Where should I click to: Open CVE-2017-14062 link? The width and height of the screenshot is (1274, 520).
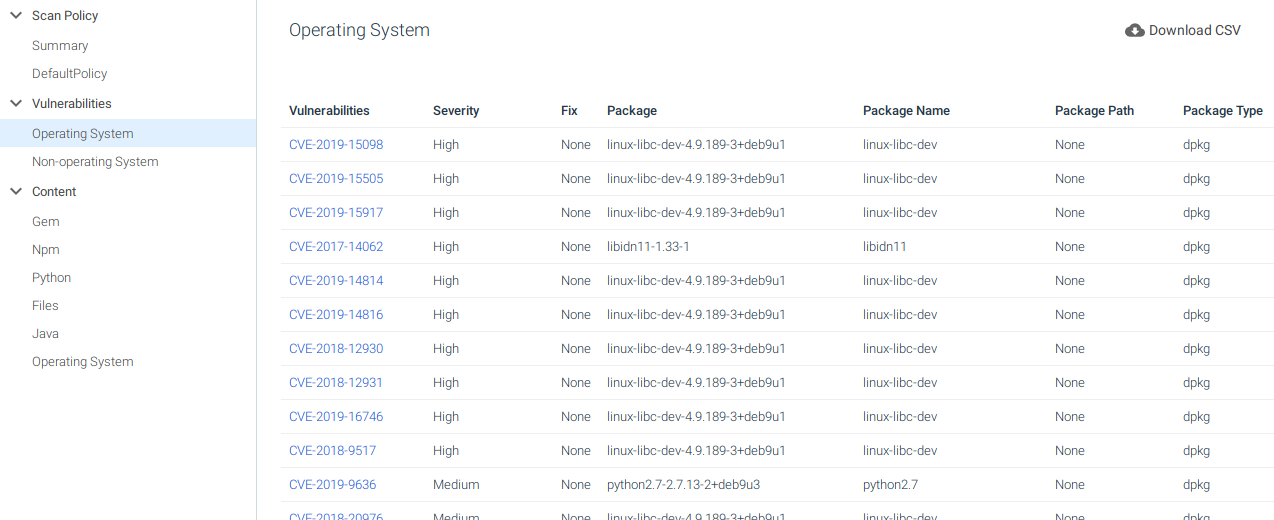(x=336, y=247)
